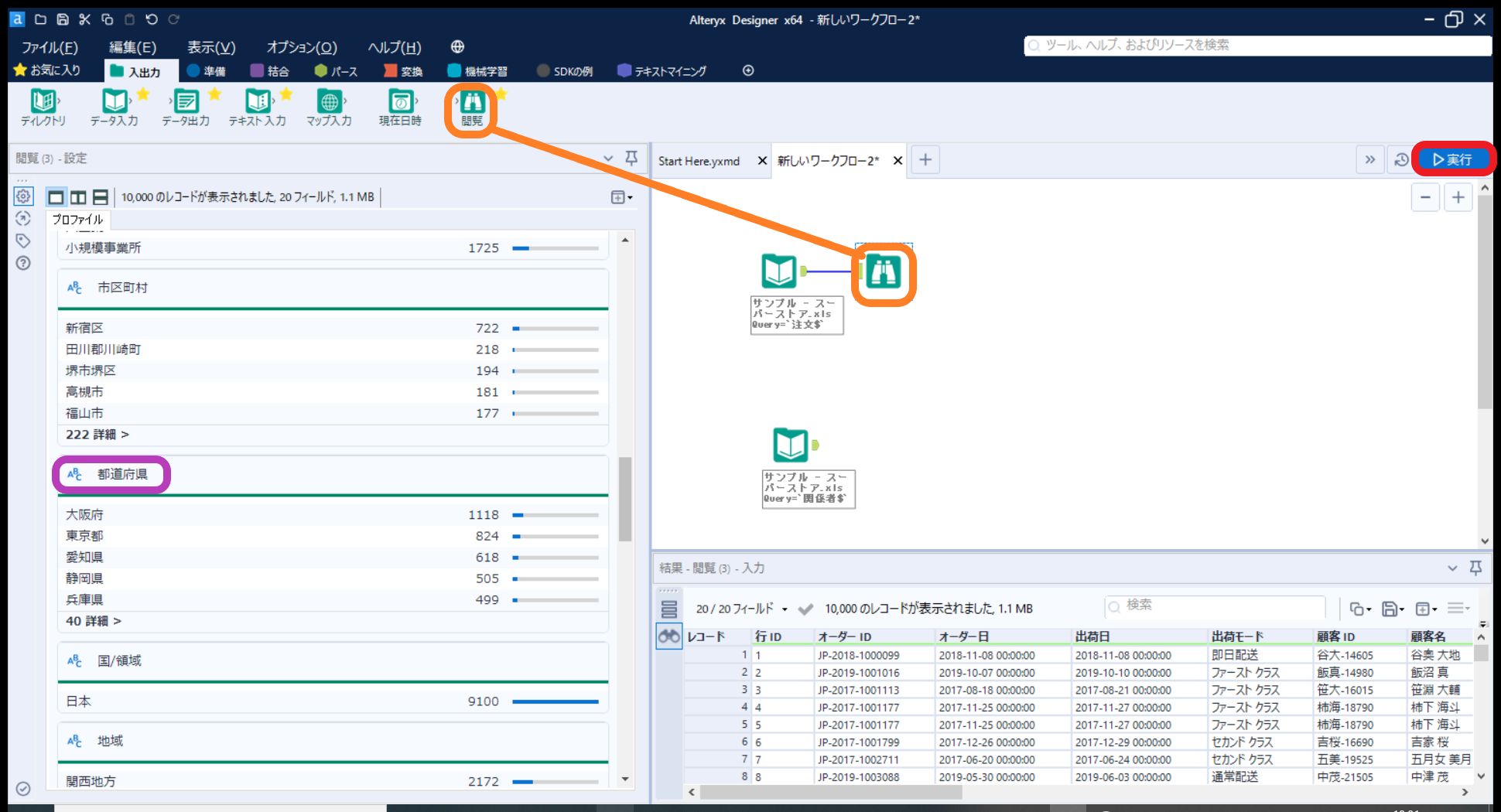Open the annotation tag icon in the sidebar
The image size is (1501, 812).
click(23, 241)
